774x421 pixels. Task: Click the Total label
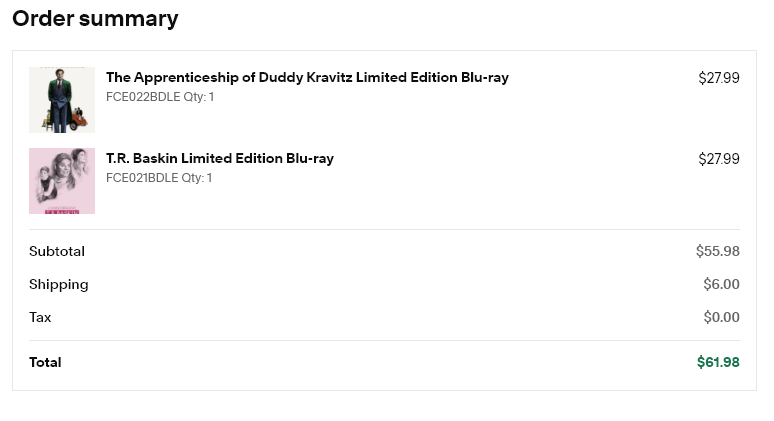(45, 362)
